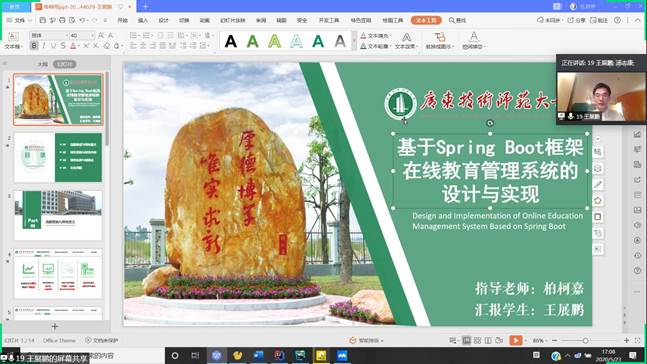Open the notification center icon in system tray
The image size is (647, 364).
[633, 355]
